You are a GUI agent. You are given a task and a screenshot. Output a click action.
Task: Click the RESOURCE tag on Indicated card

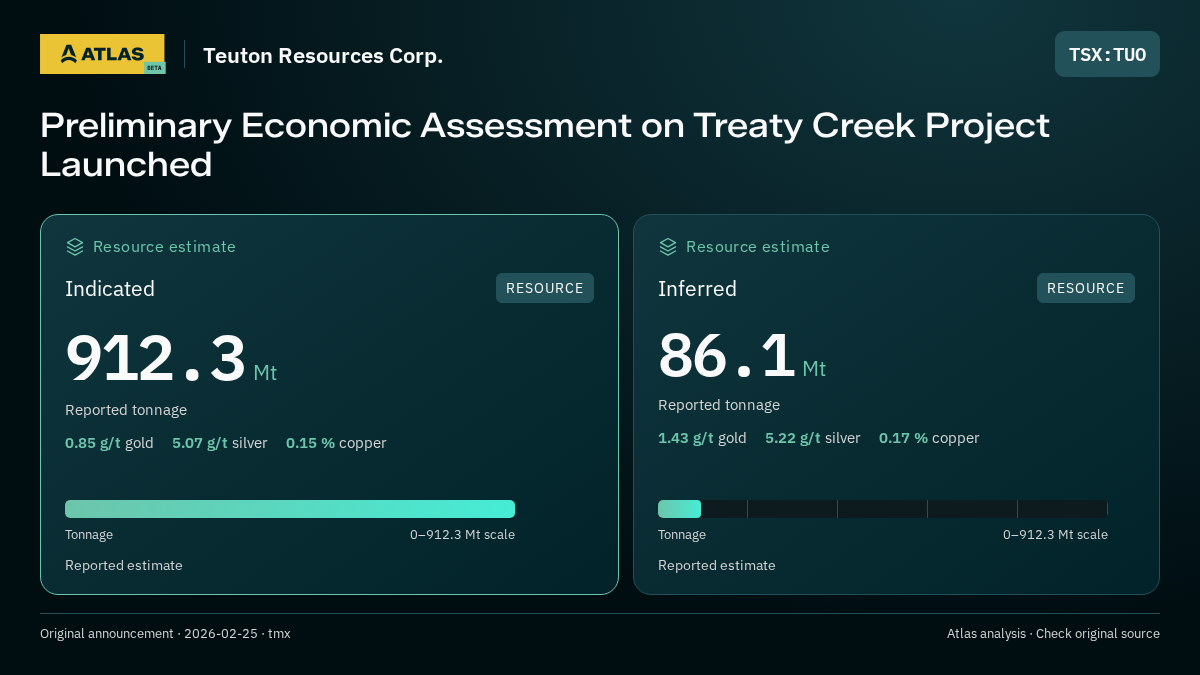tap(545, 288)
